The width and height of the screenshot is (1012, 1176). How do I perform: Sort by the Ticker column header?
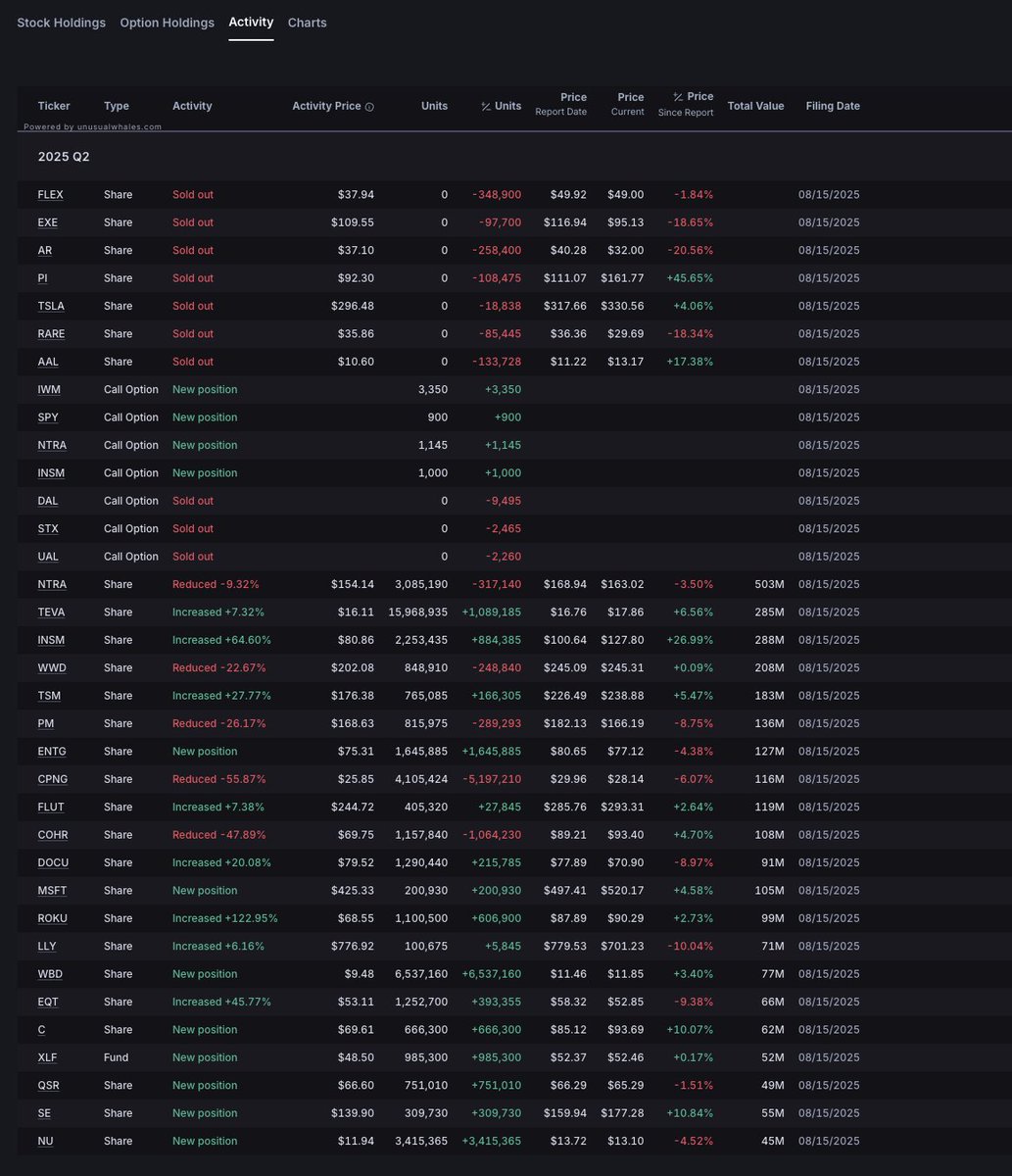coord(54,106)
